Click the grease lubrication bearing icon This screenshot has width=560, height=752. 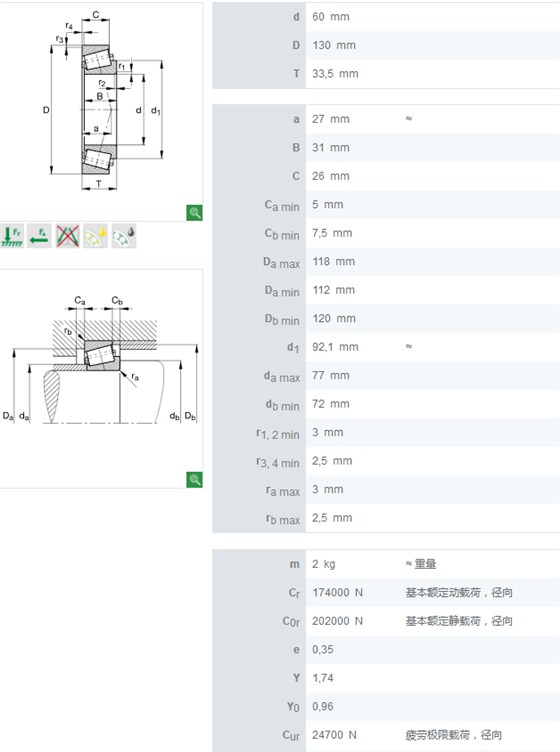95,236
